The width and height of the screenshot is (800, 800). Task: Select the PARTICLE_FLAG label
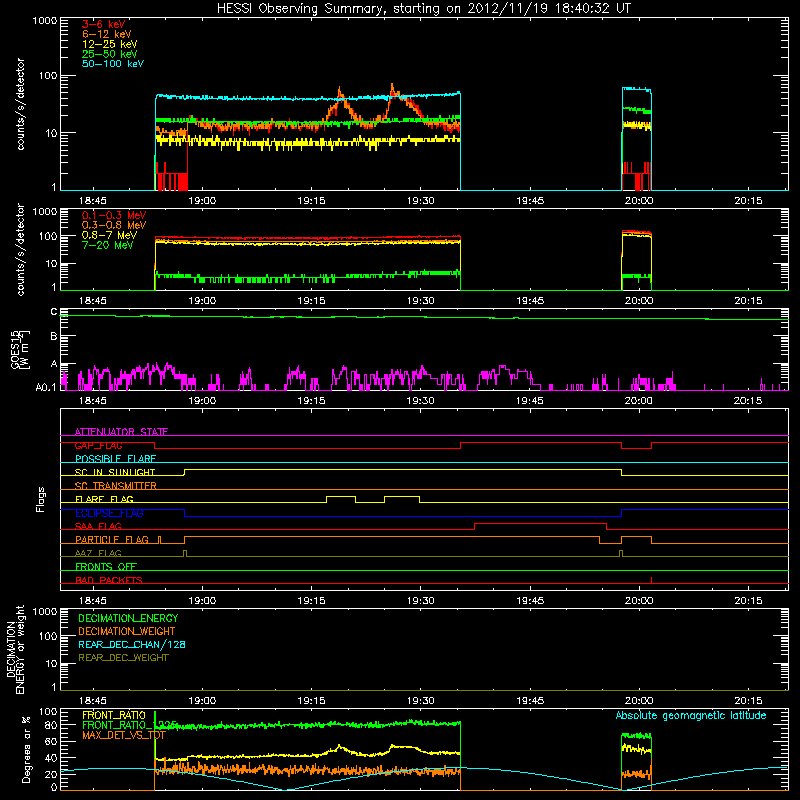click(x=112, y=539)
